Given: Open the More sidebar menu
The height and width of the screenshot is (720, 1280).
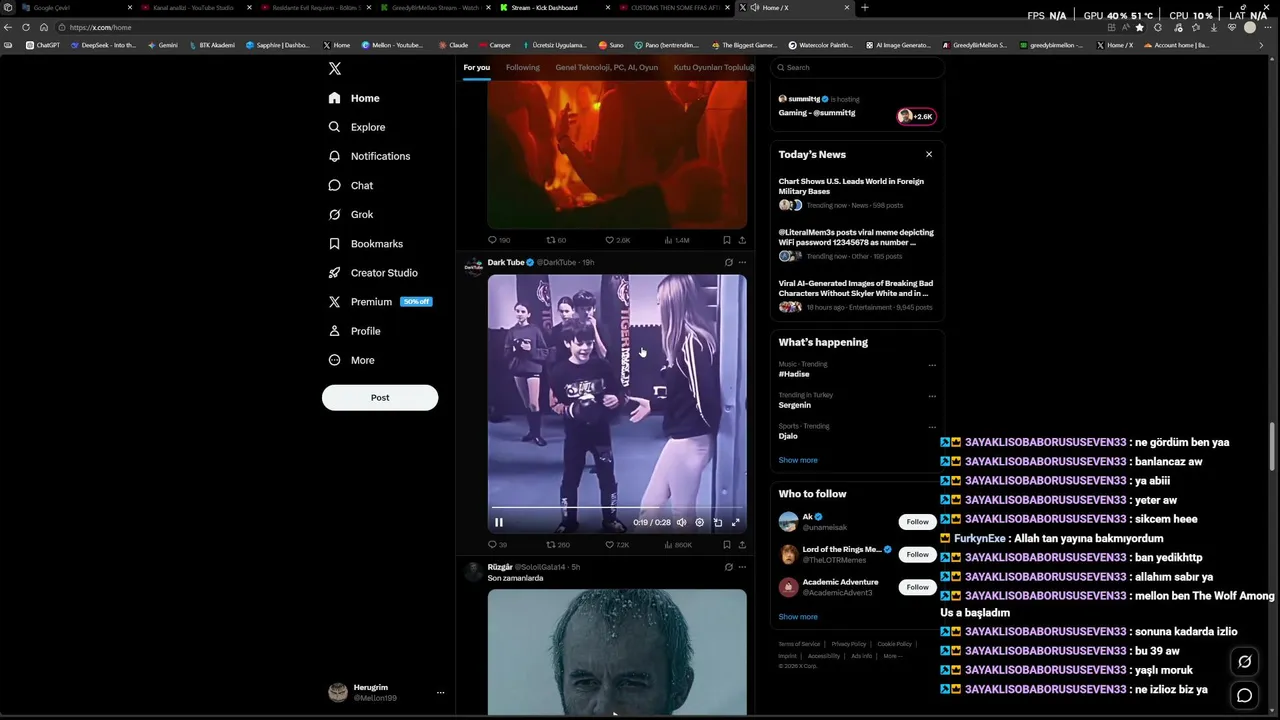Looking at the screenshot, I should point(352,360).
